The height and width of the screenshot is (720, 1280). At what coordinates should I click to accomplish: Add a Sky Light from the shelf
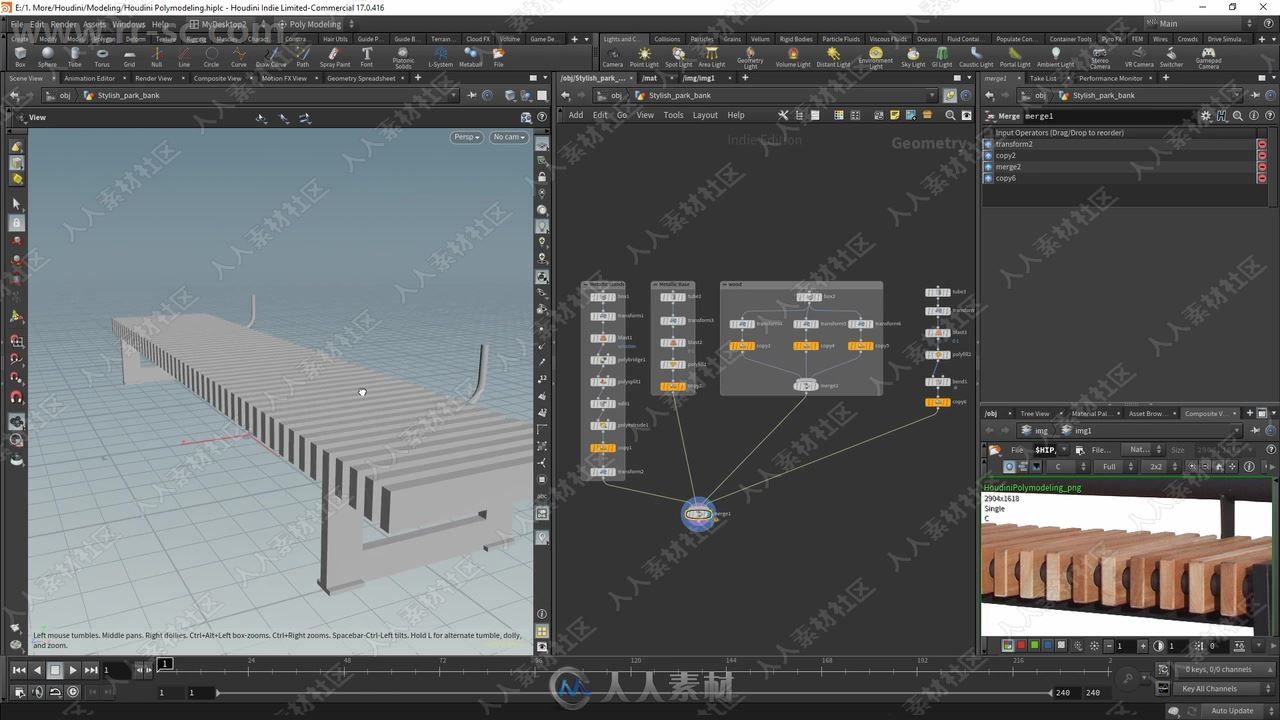pyautogui.click(x=913, y=57)
